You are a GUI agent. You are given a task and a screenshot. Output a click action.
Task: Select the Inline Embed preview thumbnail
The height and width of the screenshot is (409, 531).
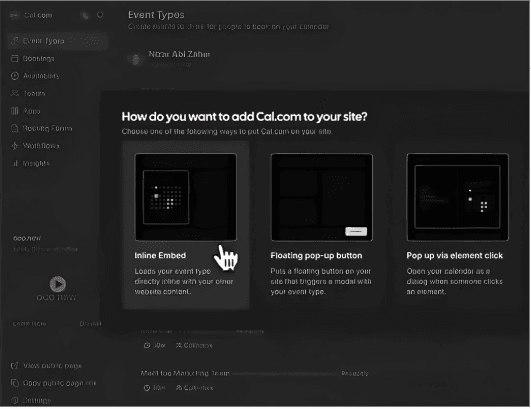[186, 197]
